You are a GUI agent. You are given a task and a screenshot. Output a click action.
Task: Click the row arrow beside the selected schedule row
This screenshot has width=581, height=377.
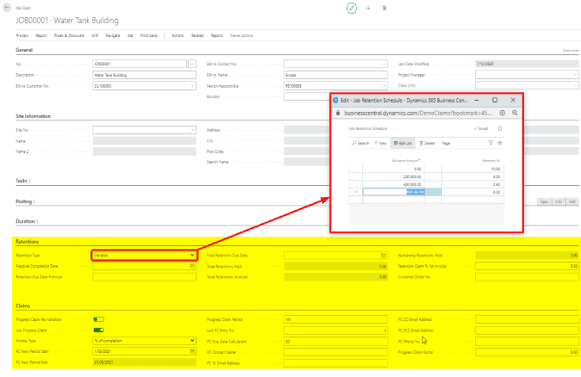pyautogui.click(x=356, y=192)
